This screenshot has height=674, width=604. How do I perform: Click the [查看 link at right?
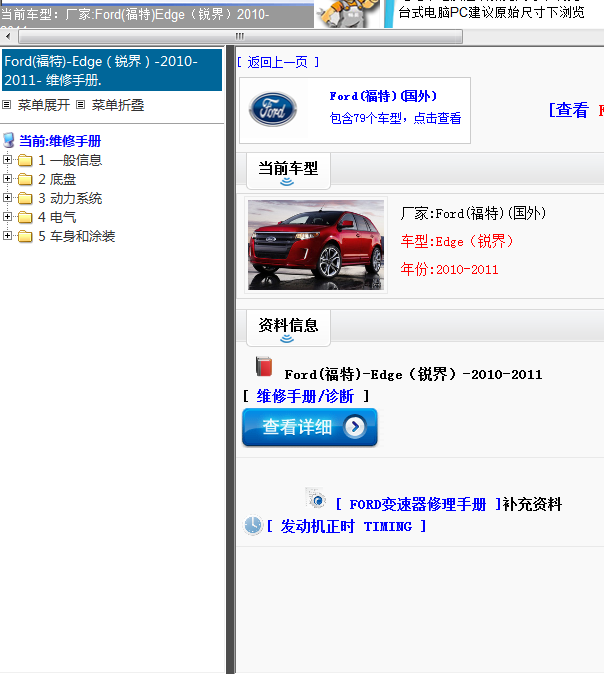coord(568,110)
